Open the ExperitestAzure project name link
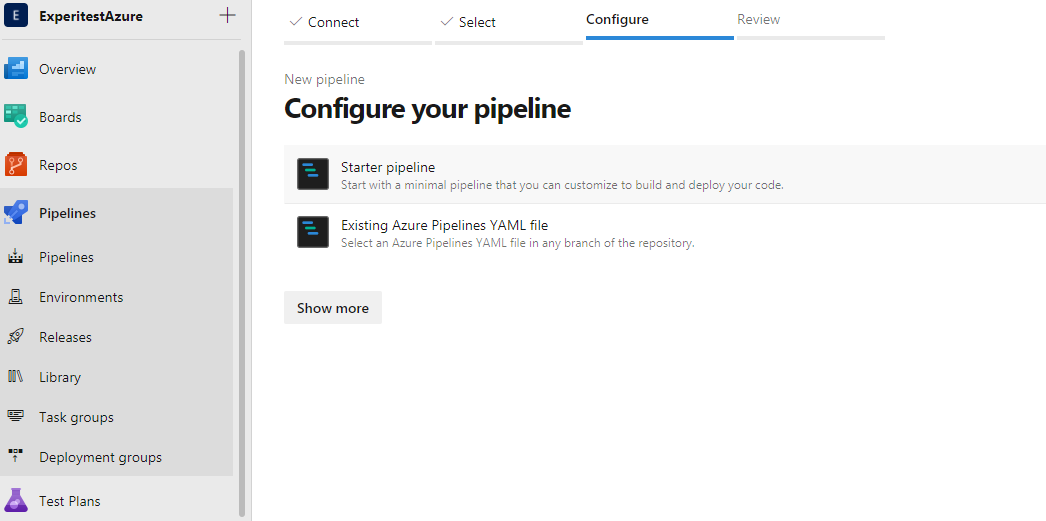This screenshot has width=1046, height=521. point(91,16)
